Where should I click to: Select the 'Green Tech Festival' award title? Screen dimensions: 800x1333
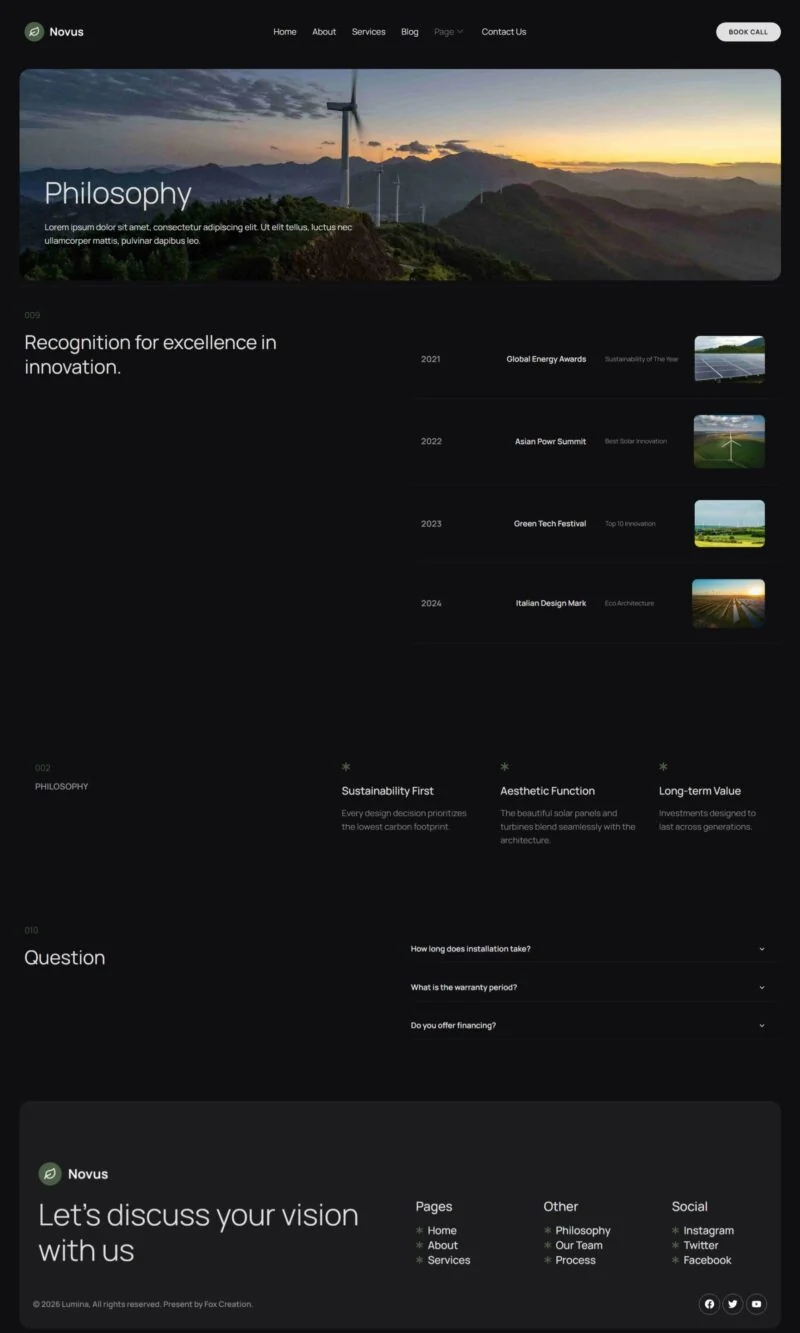550,524
